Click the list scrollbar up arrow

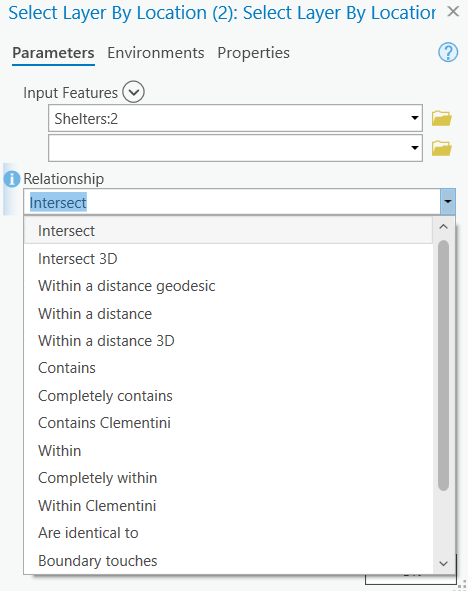[444, 227]
